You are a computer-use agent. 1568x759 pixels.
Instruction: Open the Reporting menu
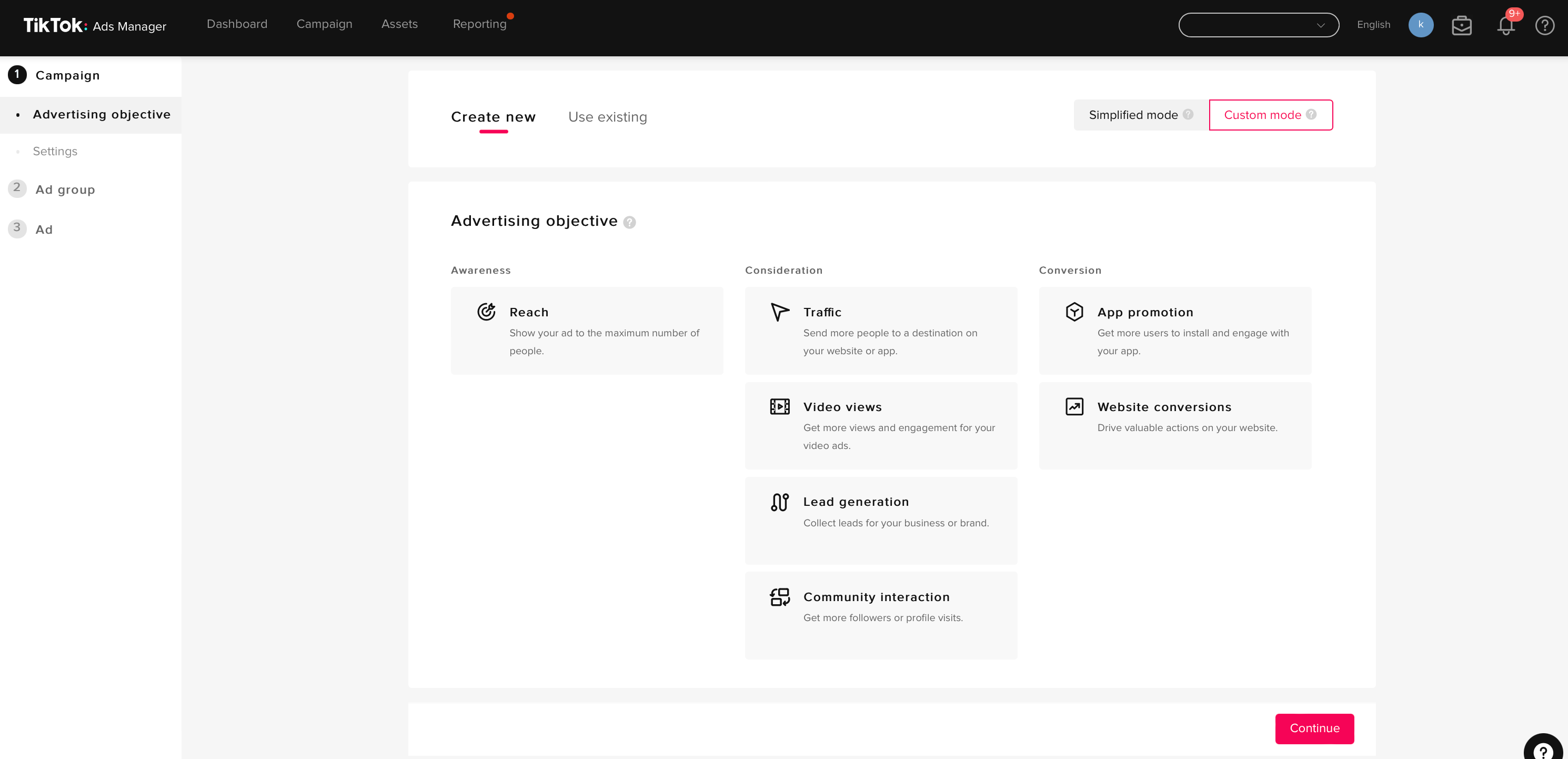point(479,24)
